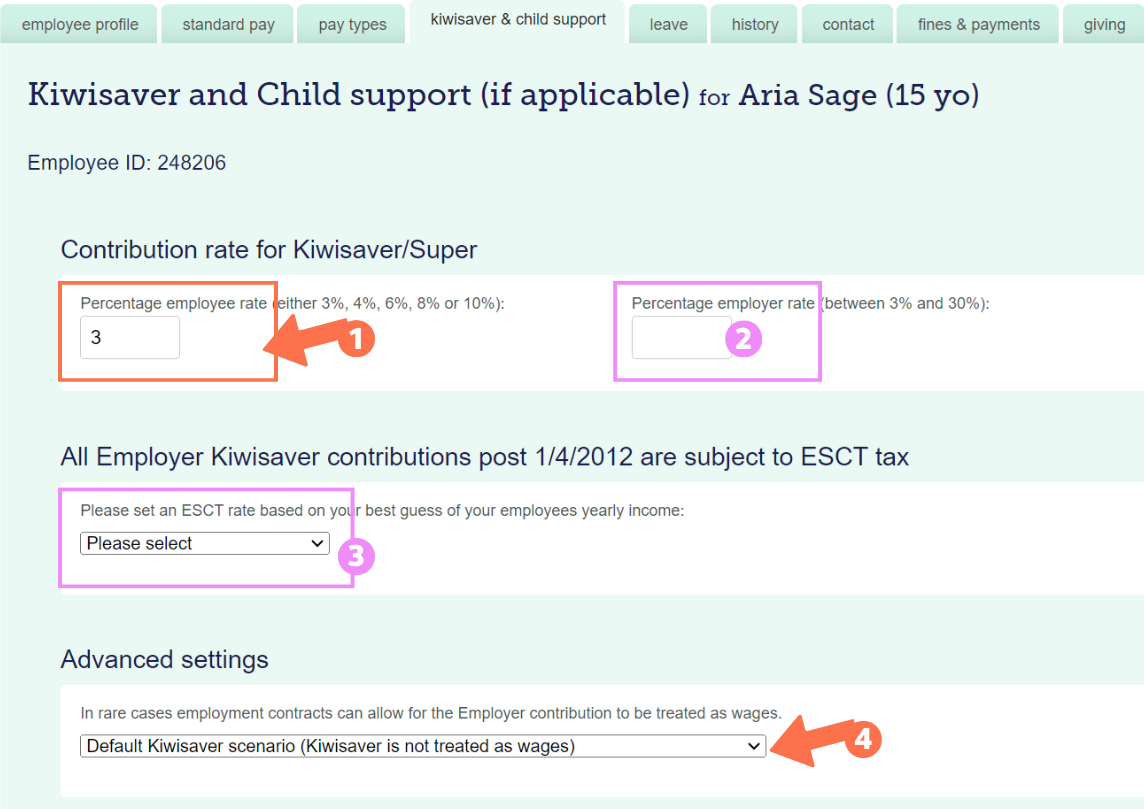Viewport: 1144px width, 809px height.
Task: Open the fines & payments tab
Action: pos(977,23)
